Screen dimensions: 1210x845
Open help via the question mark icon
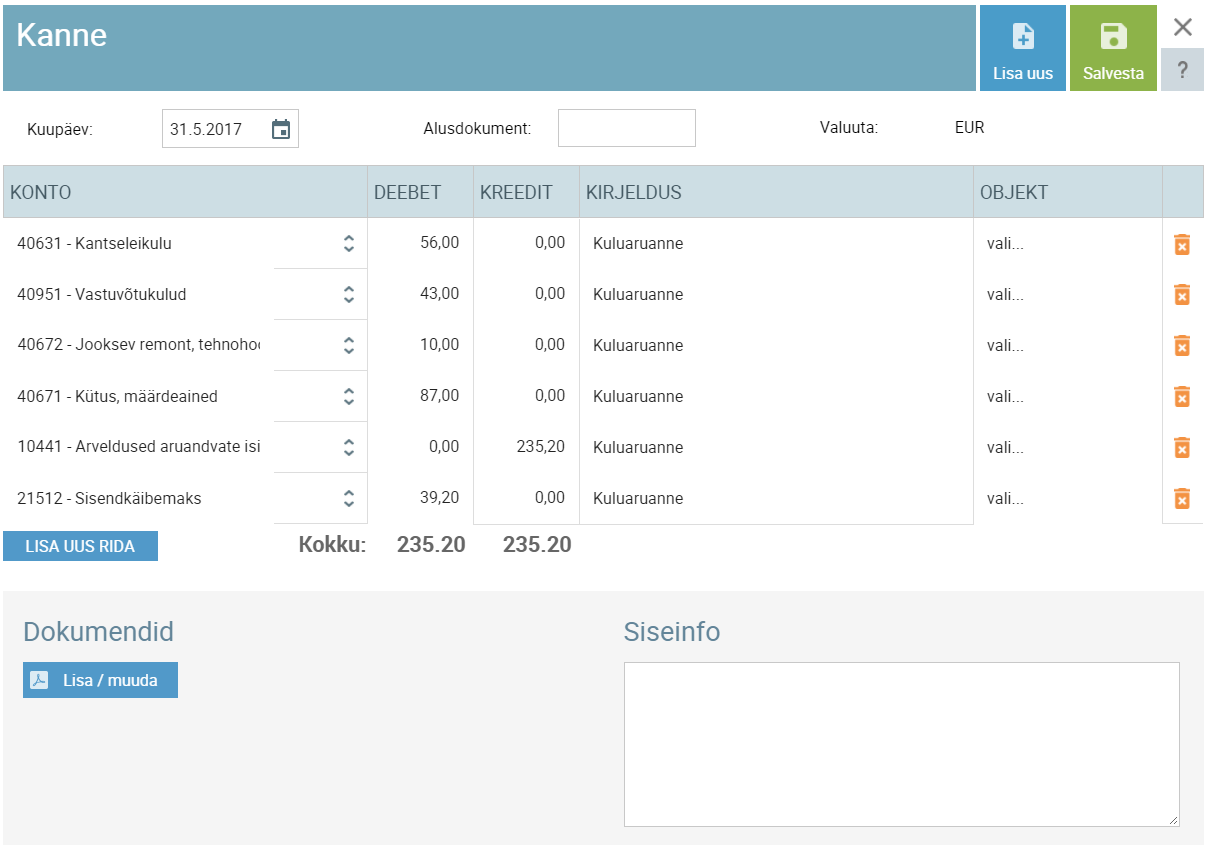point(1182,70)
